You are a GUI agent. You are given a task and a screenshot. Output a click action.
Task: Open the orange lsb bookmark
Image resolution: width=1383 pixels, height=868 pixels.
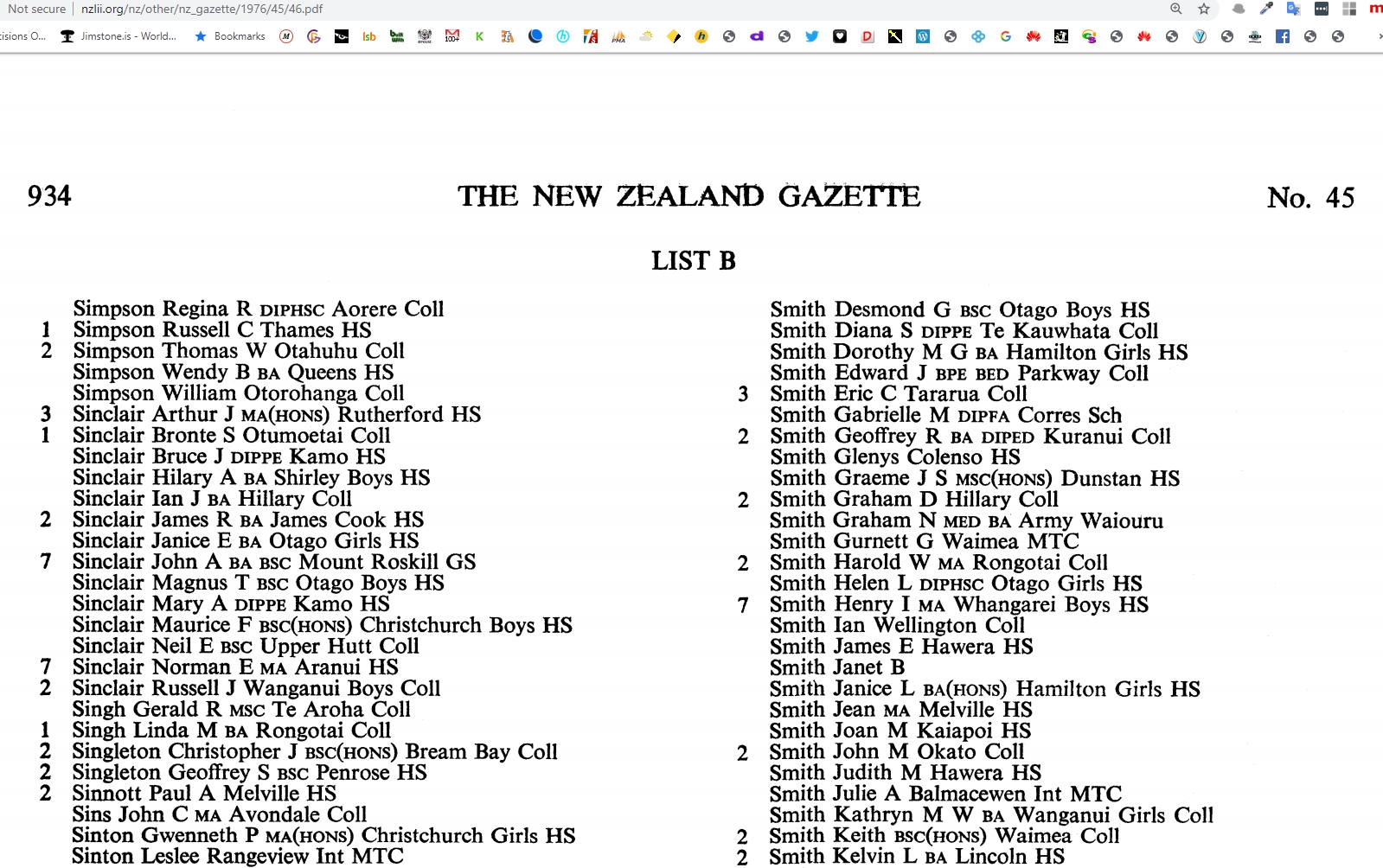[369, 36]
